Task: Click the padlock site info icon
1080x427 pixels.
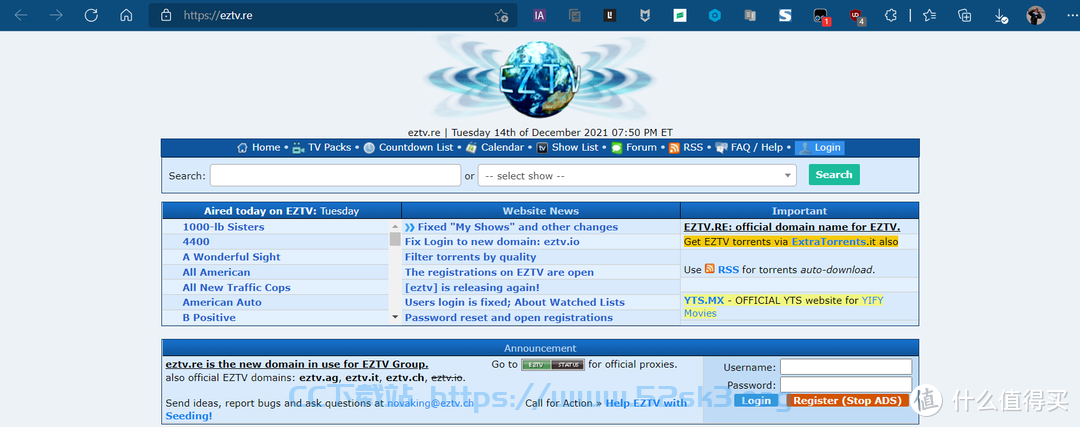Action: (x=165, y=15)
